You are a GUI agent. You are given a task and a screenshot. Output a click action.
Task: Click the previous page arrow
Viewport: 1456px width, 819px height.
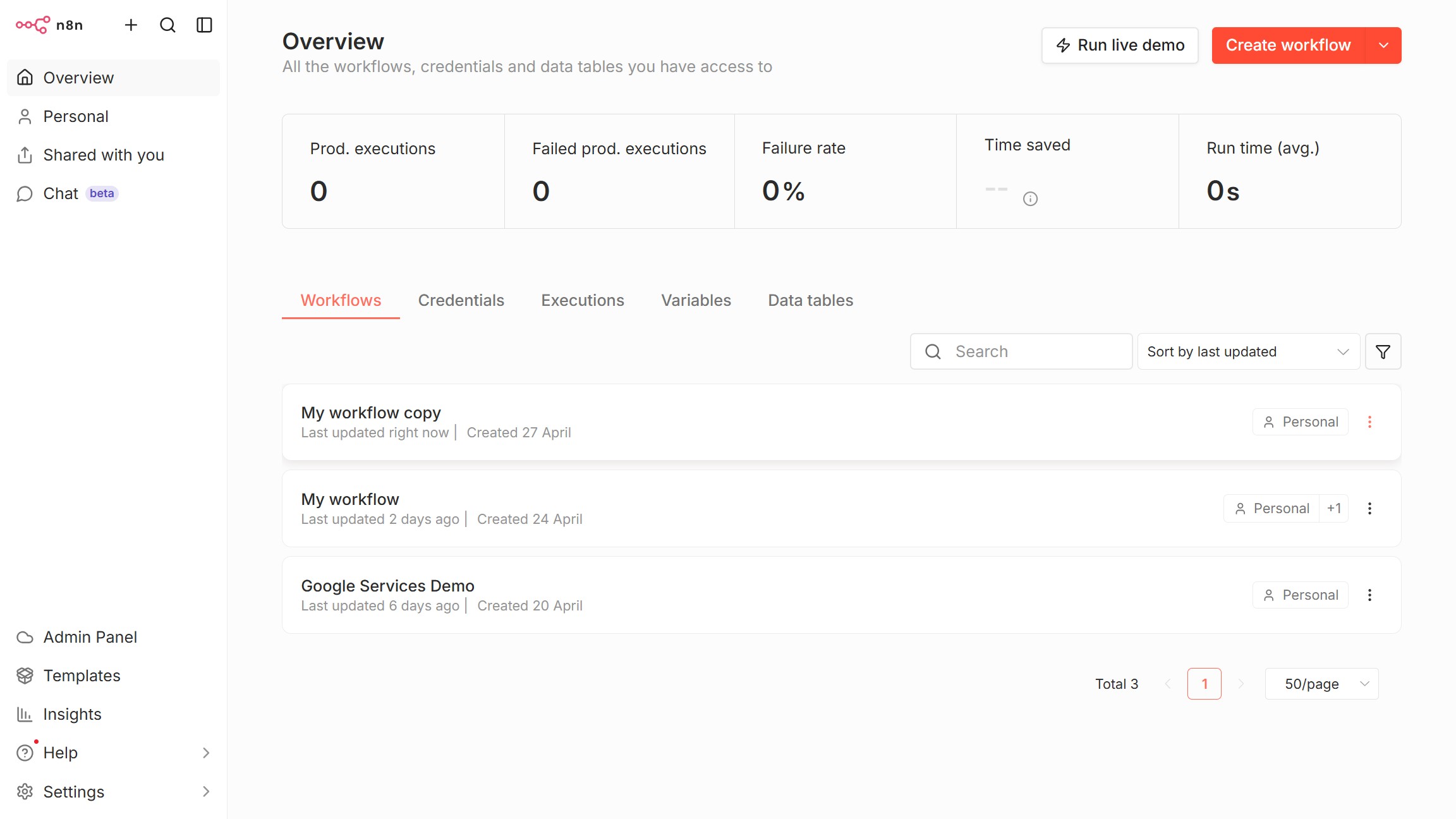[1168, 684]
